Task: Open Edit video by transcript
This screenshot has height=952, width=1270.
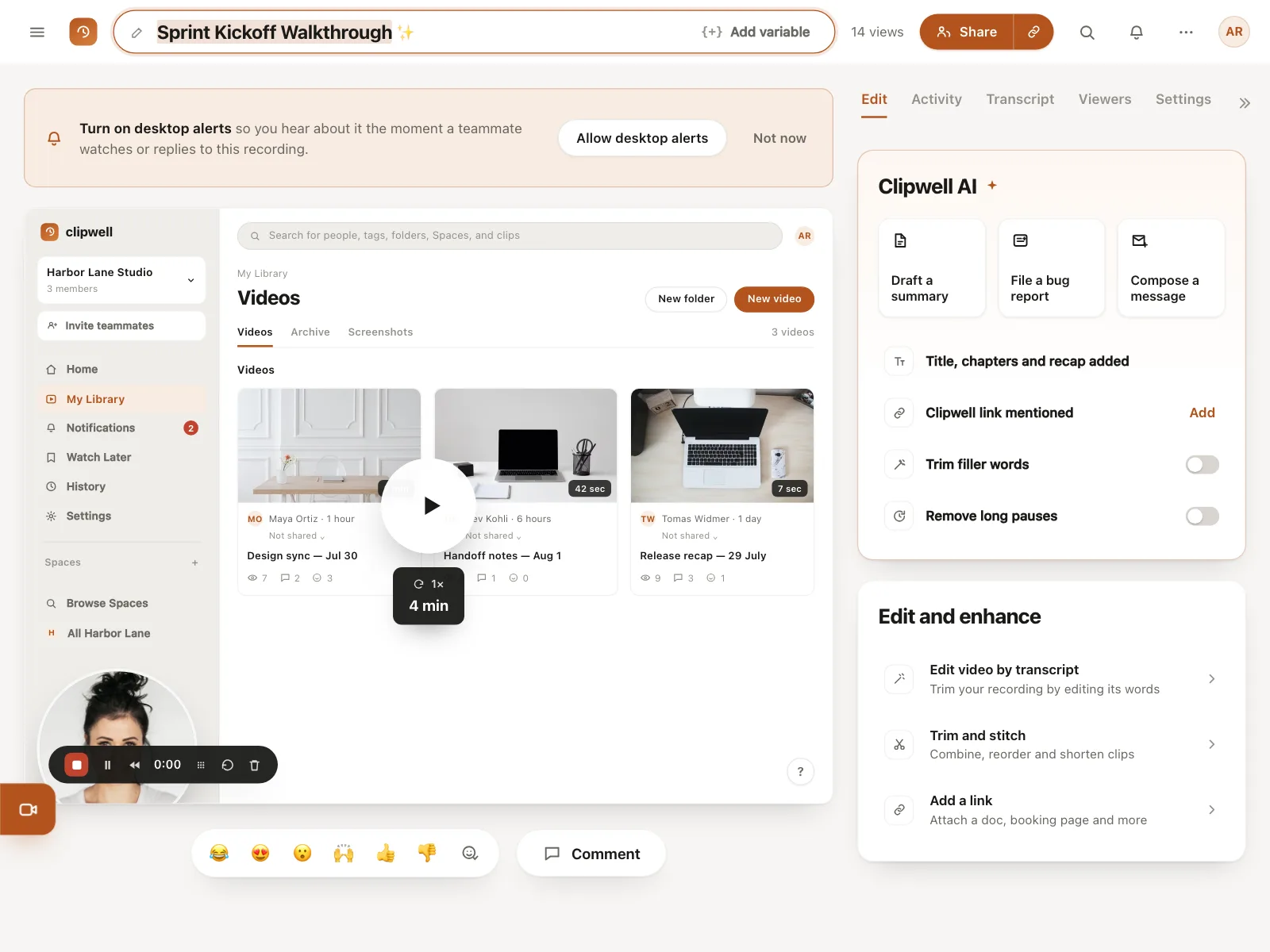Action: point(1052,679)
